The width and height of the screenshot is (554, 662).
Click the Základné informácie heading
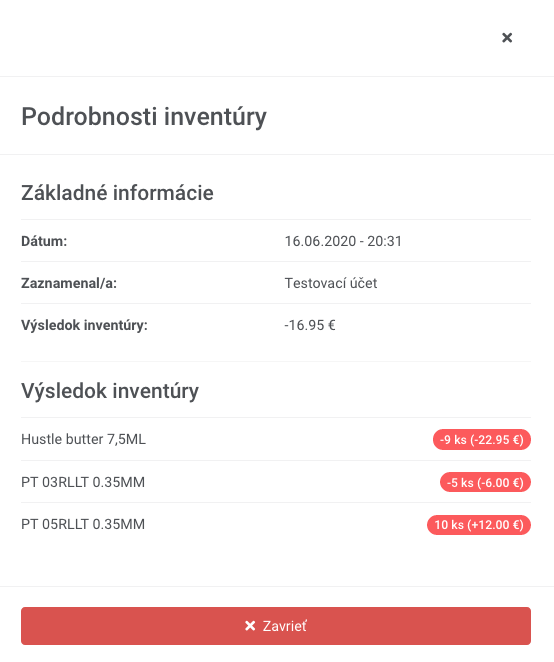[x=117, y=193]
